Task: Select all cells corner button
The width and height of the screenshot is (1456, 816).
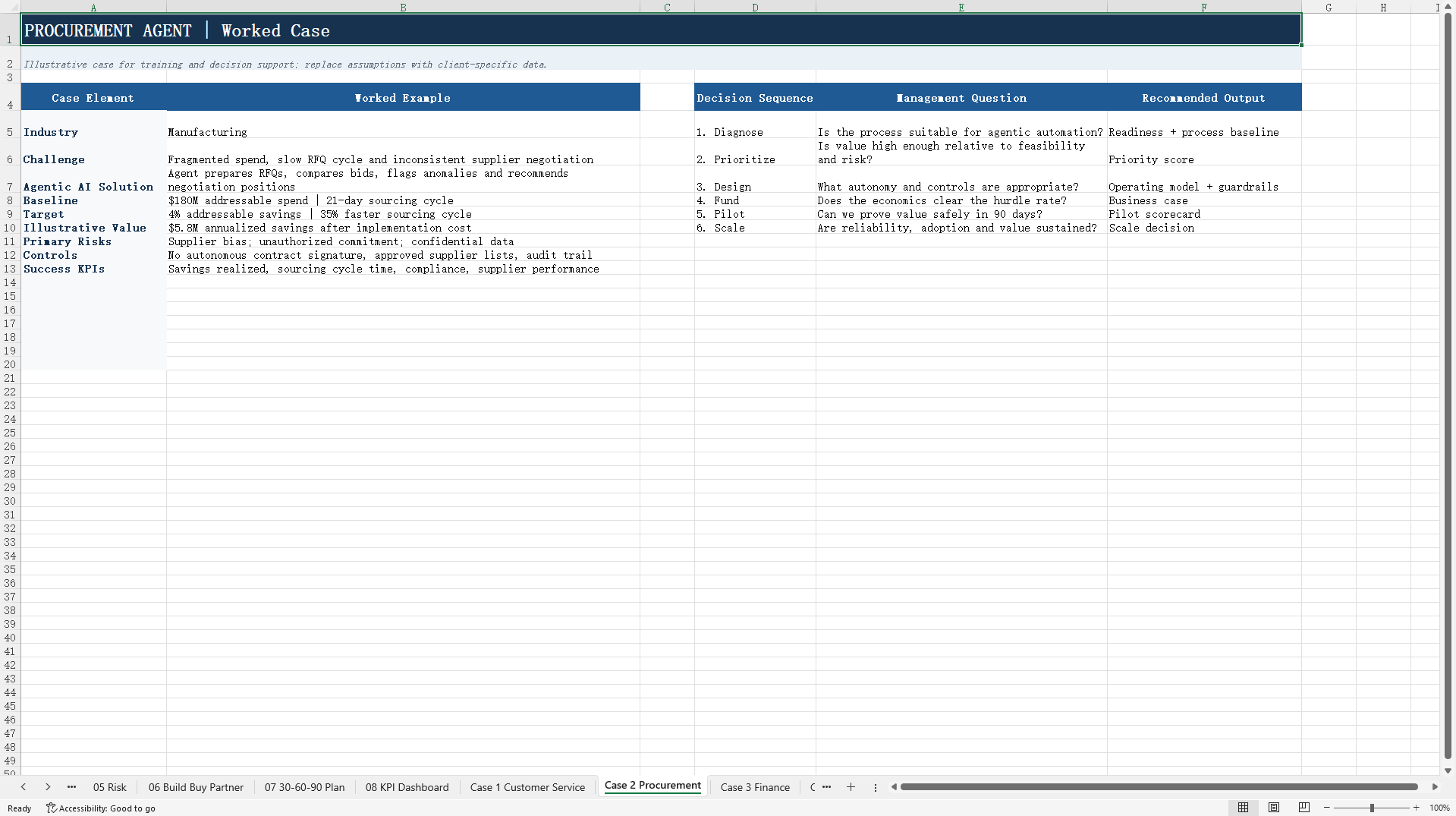Action: 10,7
